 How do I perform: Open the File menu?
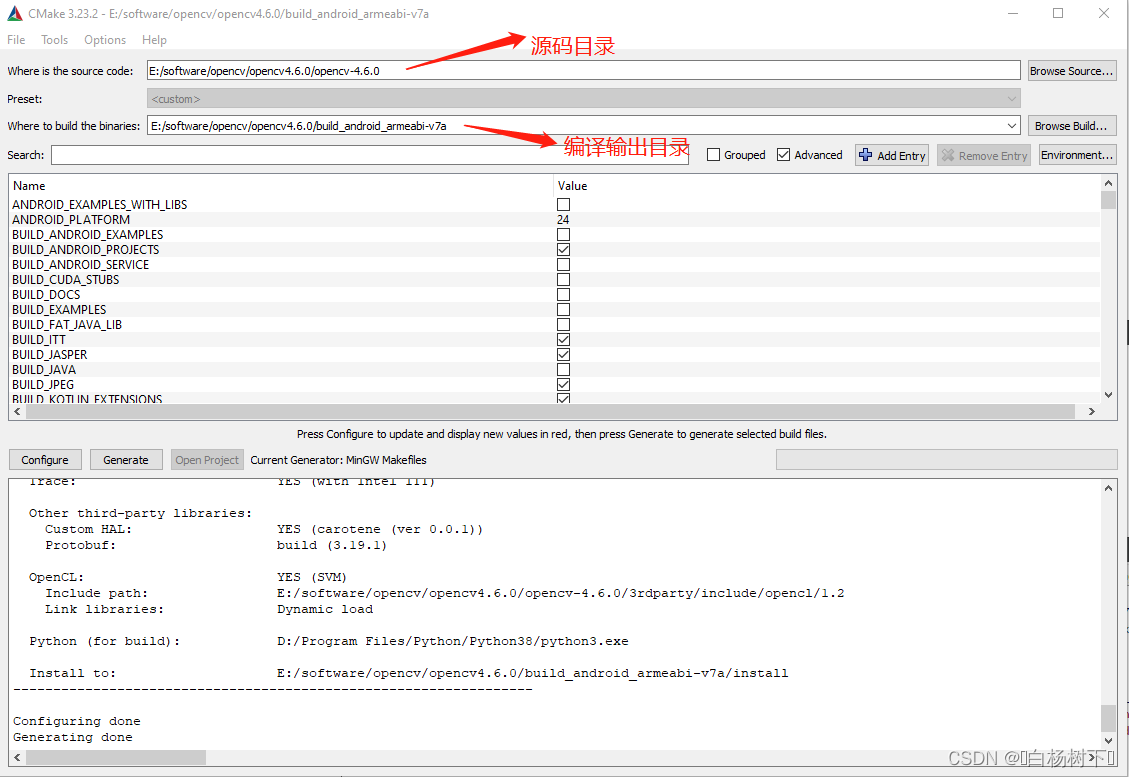click(x=16, y=40)
